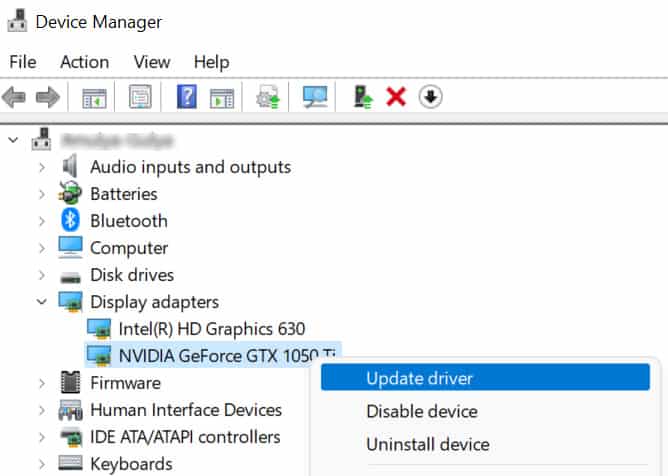This screenshot has width=668, height=476.
Task: Click Scan for hardware changes monitor icon
Action: point(315,97)
